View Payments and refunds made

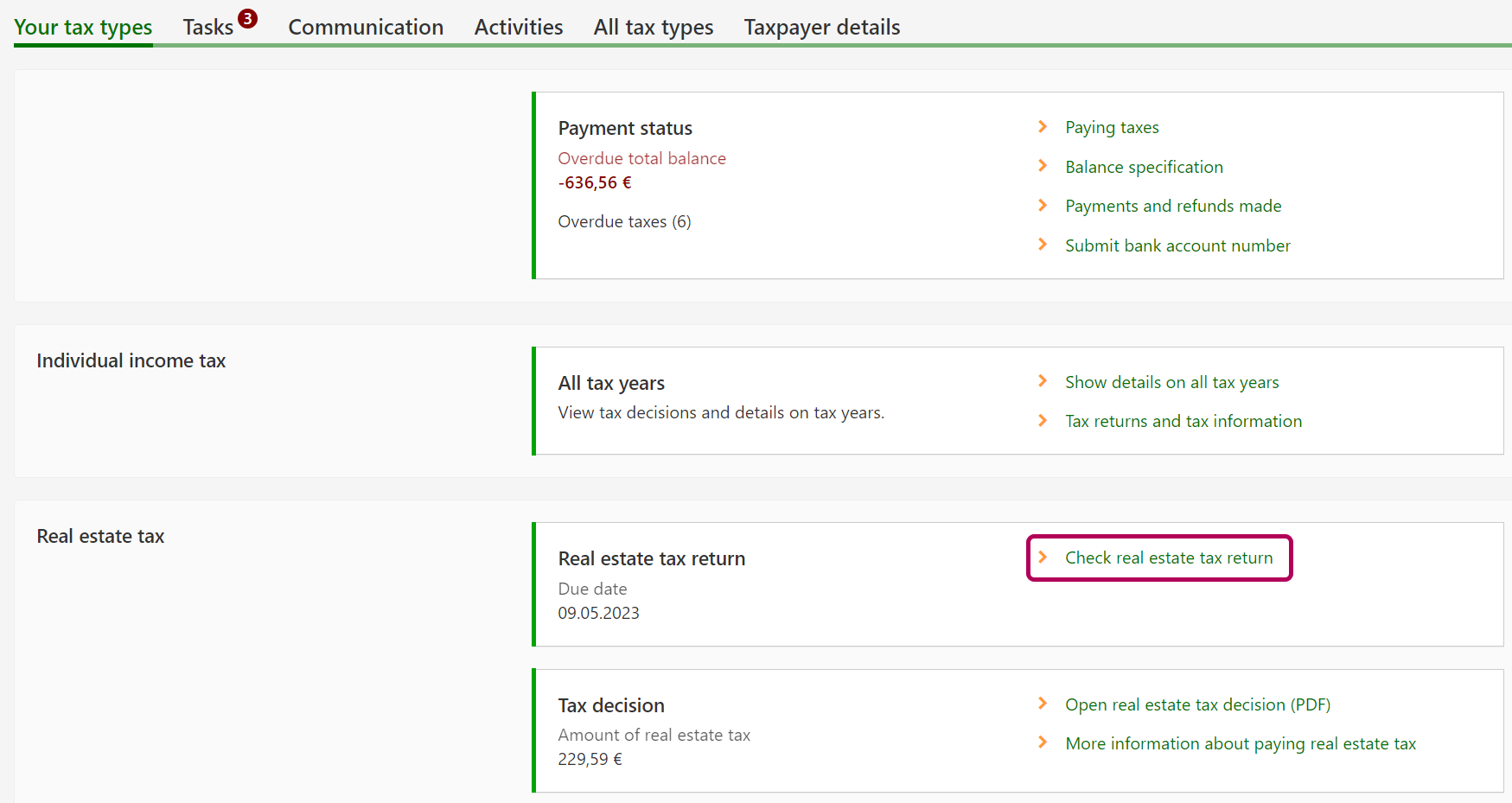coord(1173,206)
